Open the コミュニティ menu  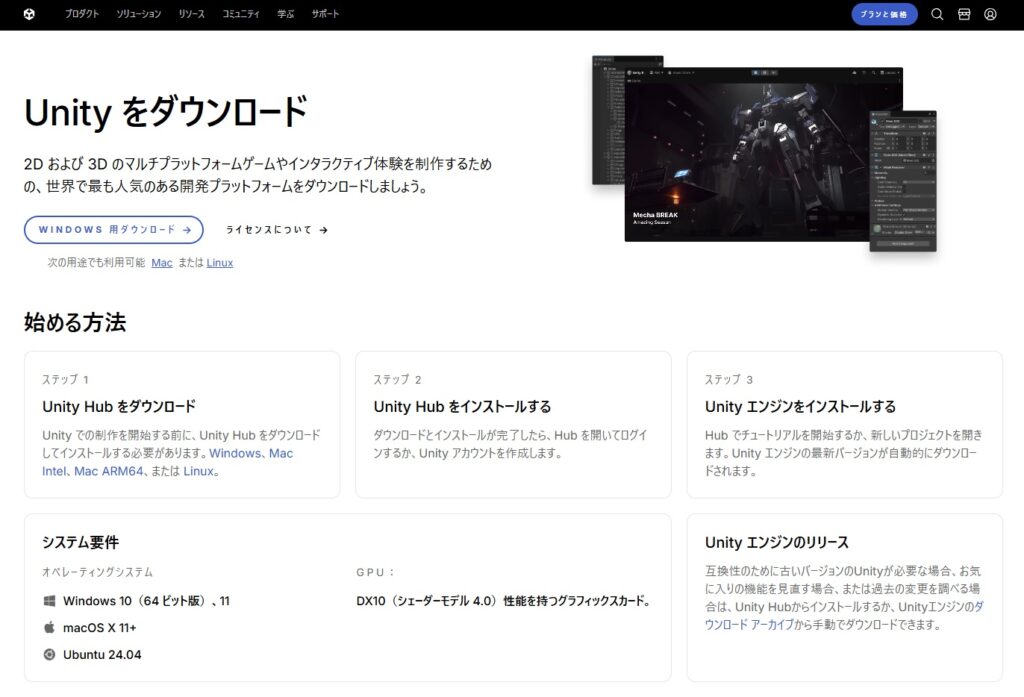(x=241, y=14)
